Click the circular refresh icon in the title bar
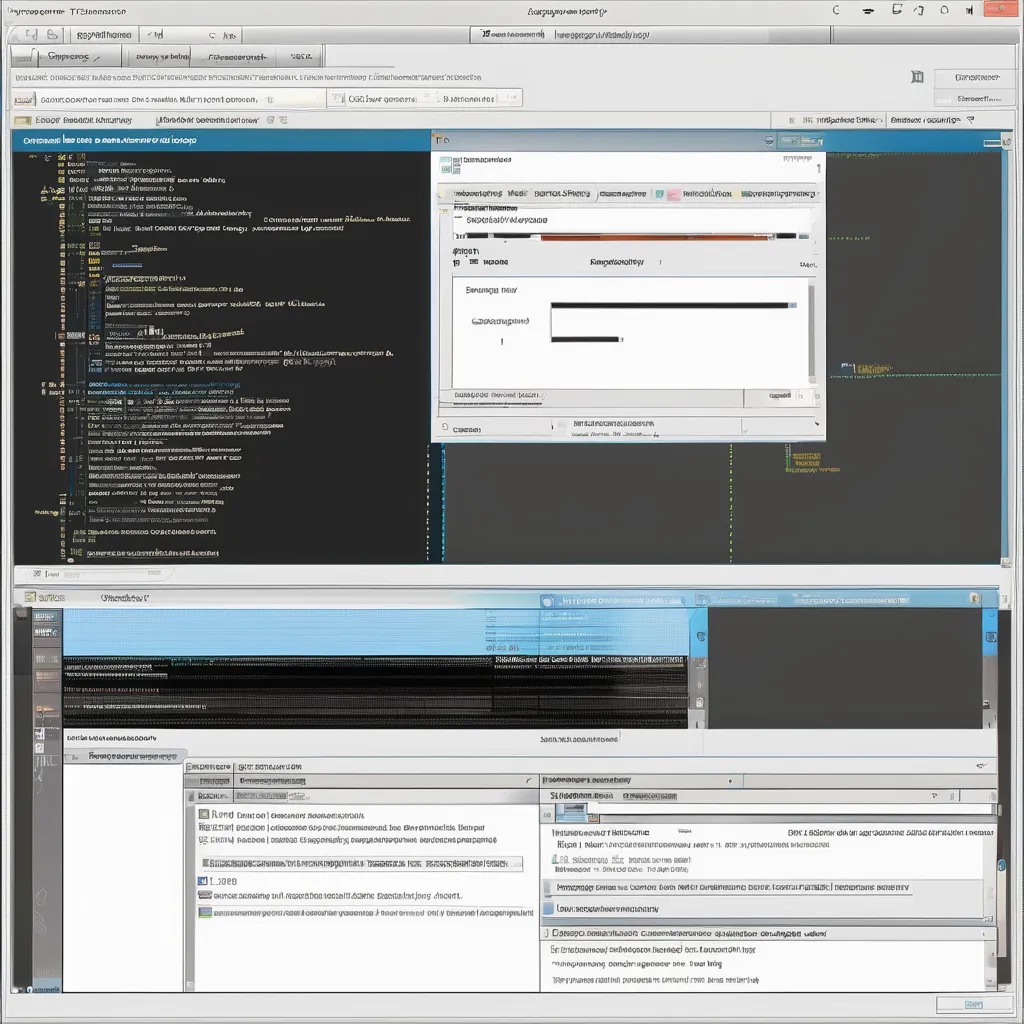1024x1024 pixels. click(x=836, y=10)
